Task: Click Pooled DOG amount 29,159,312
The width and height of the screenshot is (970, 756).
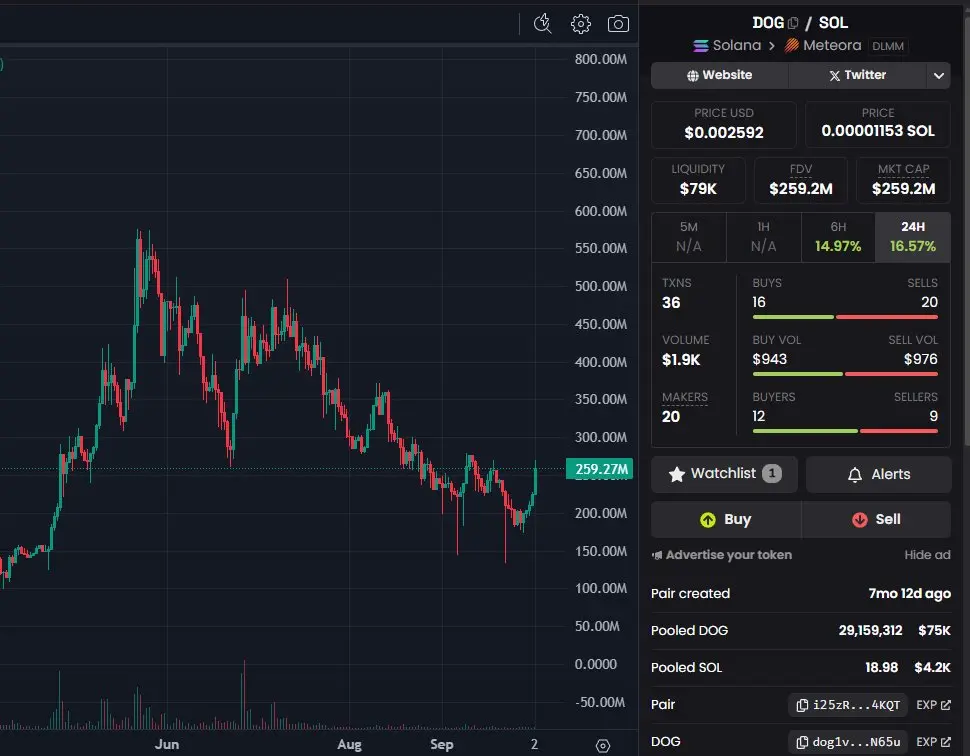Action: pos(870,630)
